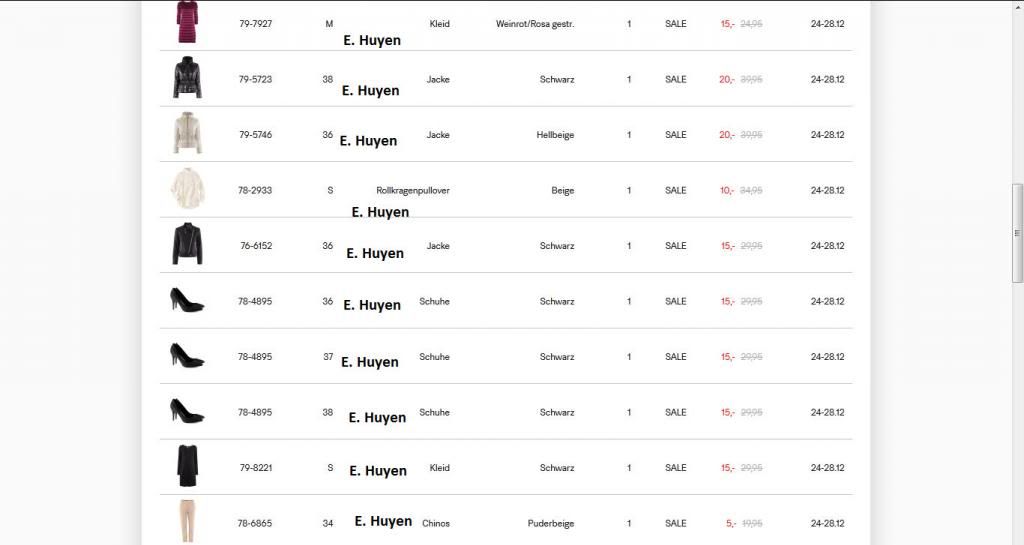The height and width of the screenshot is (545, 1024).
Task: Click article number 78-6865
Action: (x=255, y=523)
